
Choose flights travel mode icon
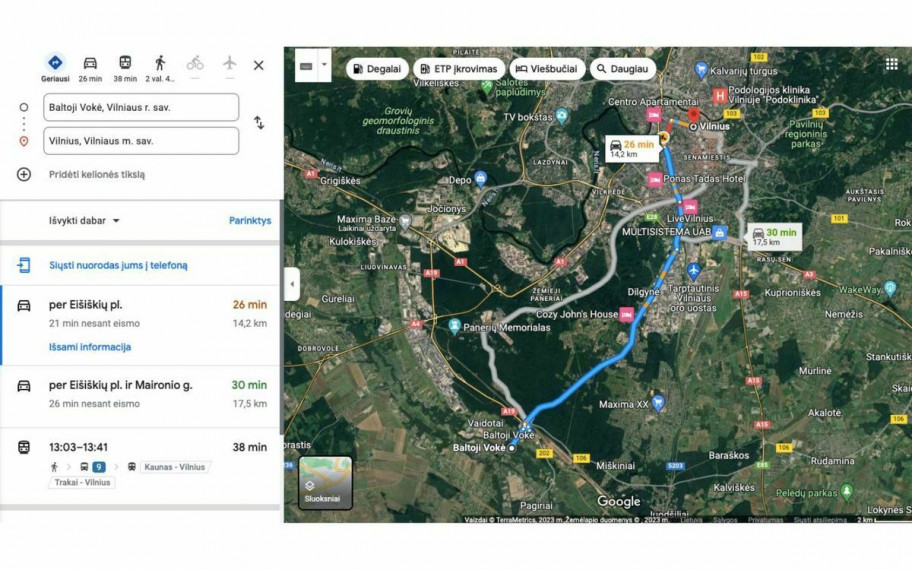click(230, 62)
